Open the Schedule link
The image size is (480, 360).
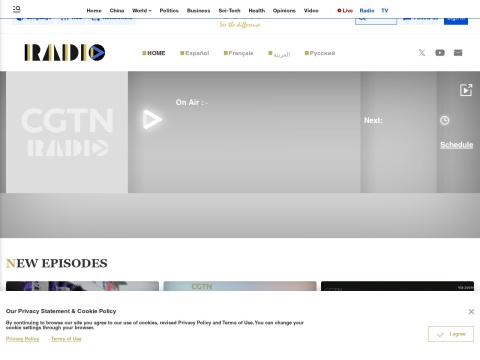point(456,145)
